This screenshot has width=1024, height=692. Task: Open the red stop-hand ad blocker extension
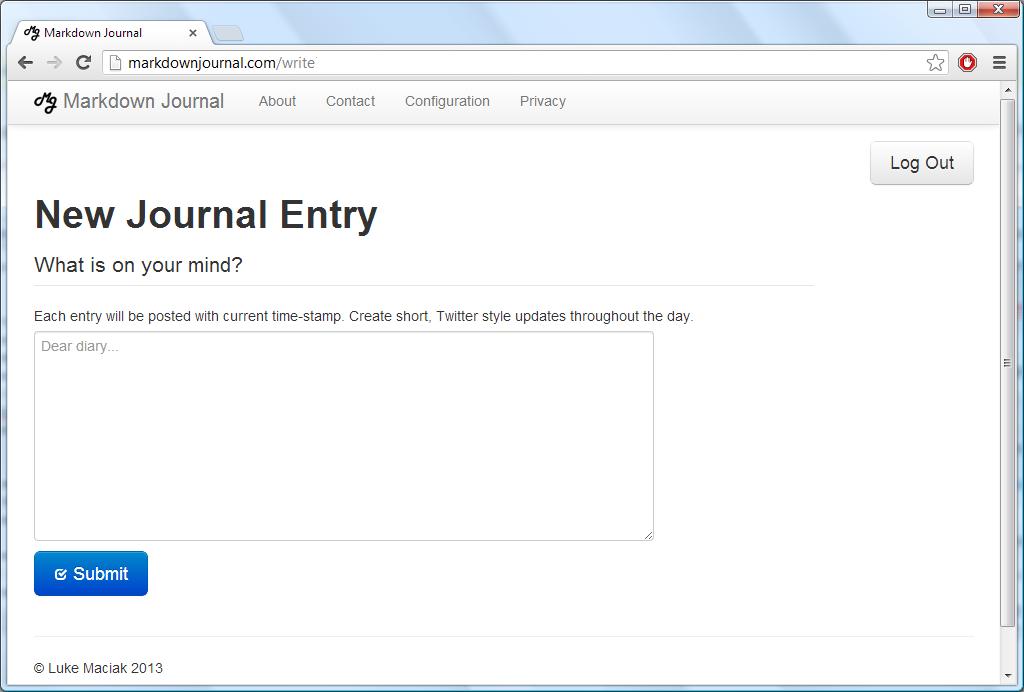[967, 63]
